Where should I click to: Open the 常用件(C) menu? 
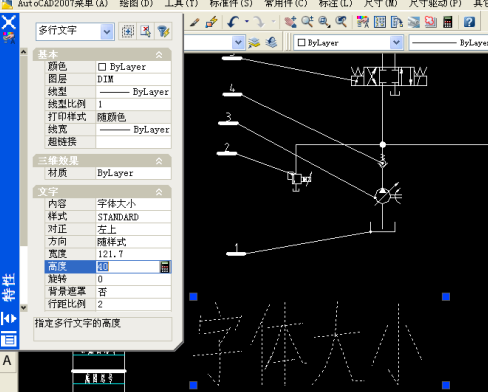click(286, 3)
